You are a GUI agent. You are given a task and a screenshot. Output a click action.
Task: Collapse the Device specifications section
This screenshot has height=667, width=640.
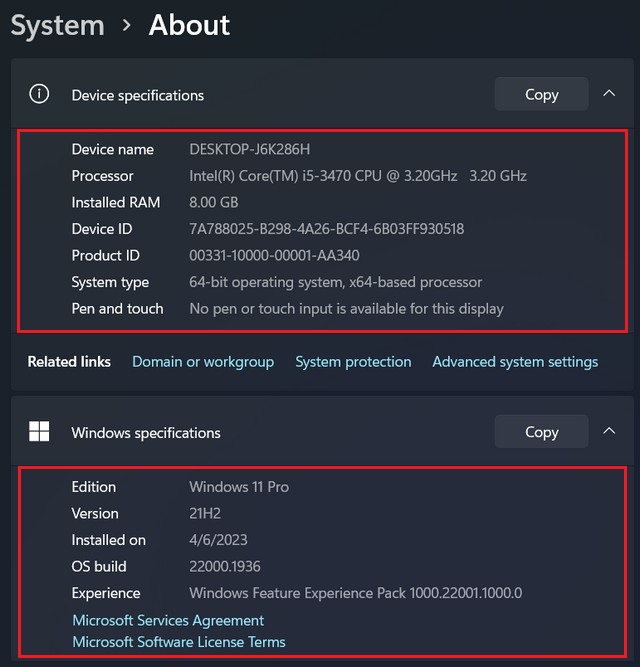[609, 93]
